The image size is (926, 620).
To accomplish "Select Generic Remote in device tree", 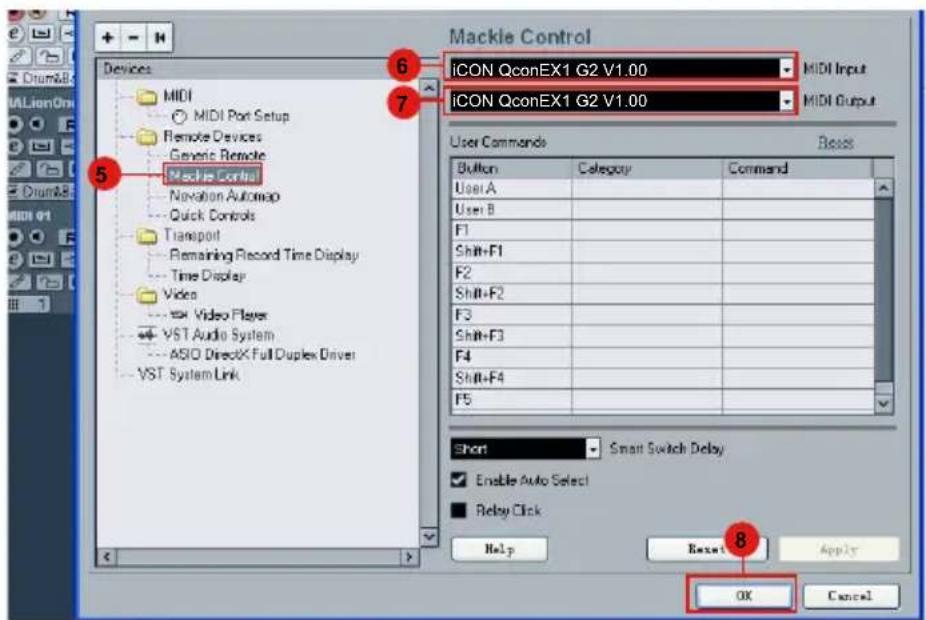I will pos(217,155).
